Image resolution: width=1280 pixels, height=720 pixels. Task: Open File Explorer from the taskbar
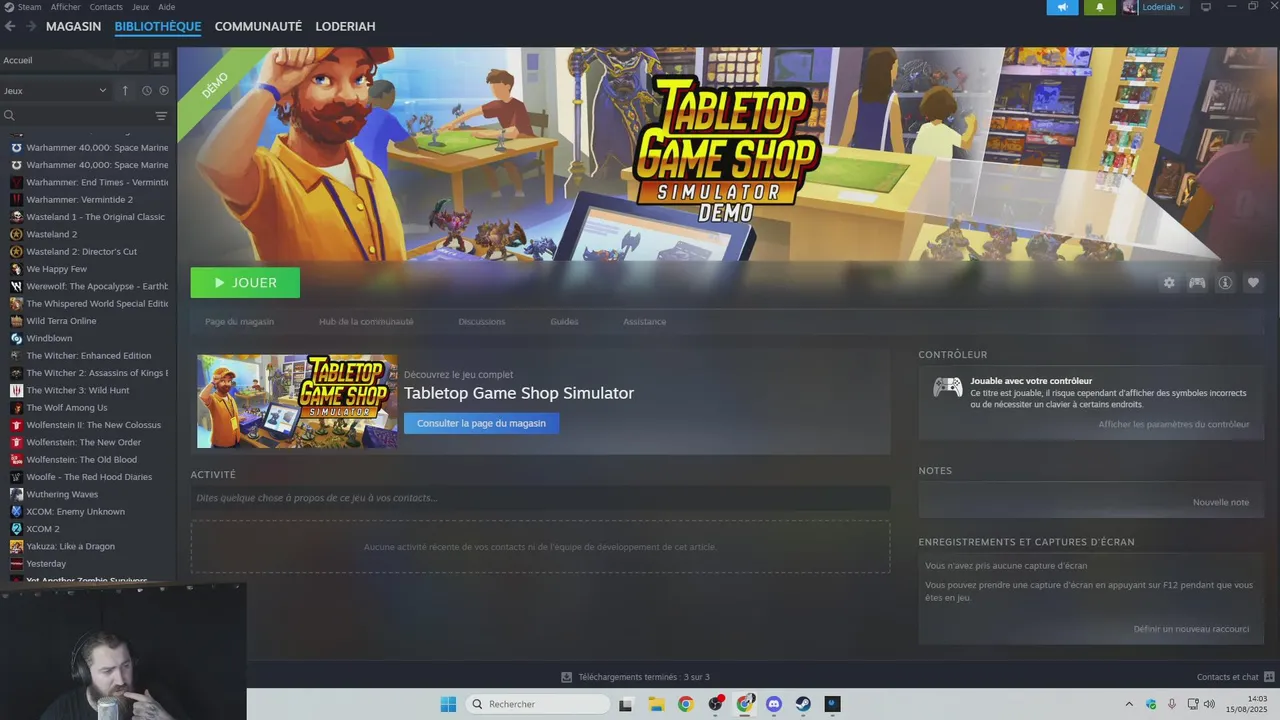tap(656, 704)
